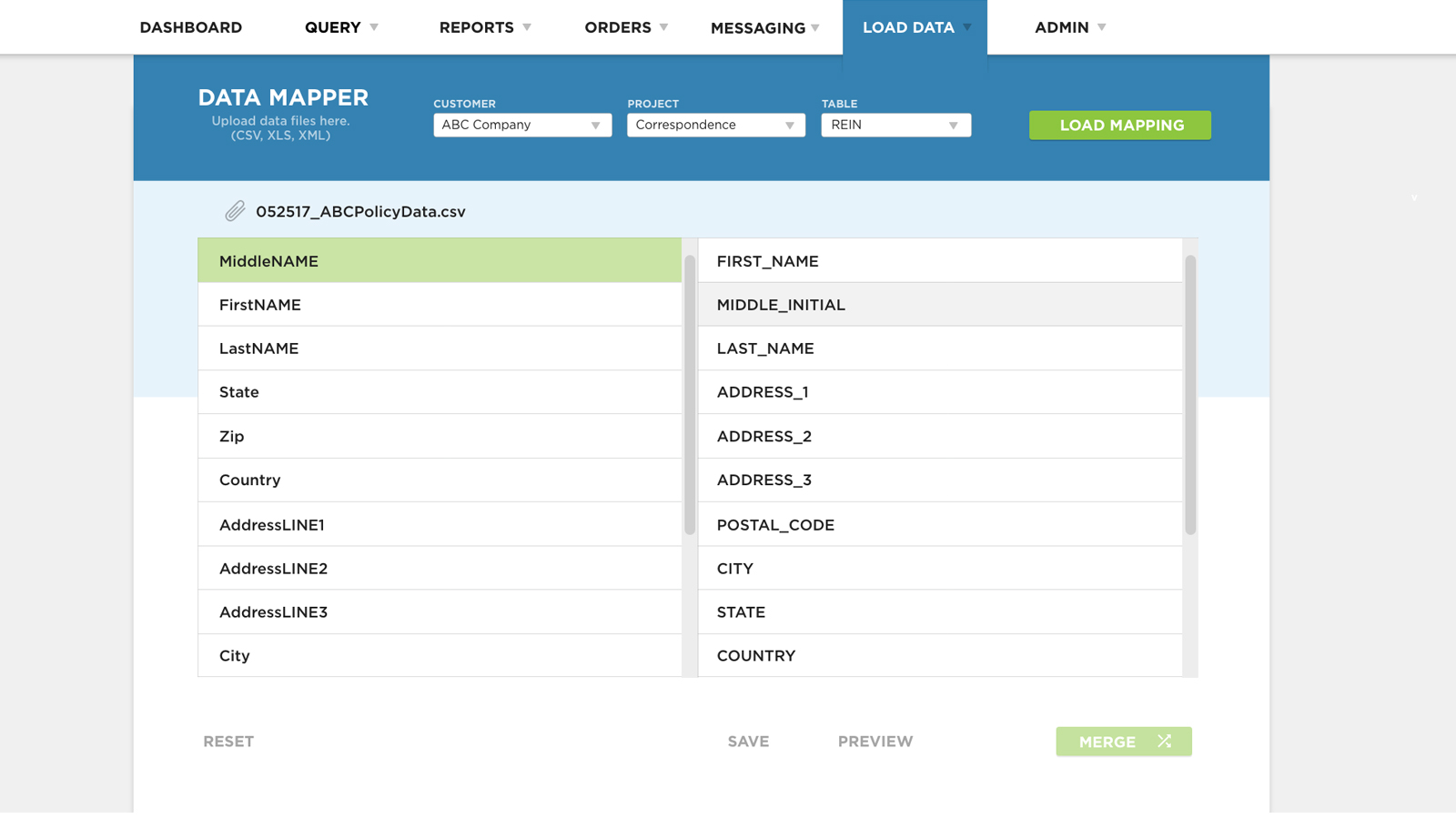Choose the LAST_NAME target column
Screen dimensions: 1456x819
(x=940, y=349)
